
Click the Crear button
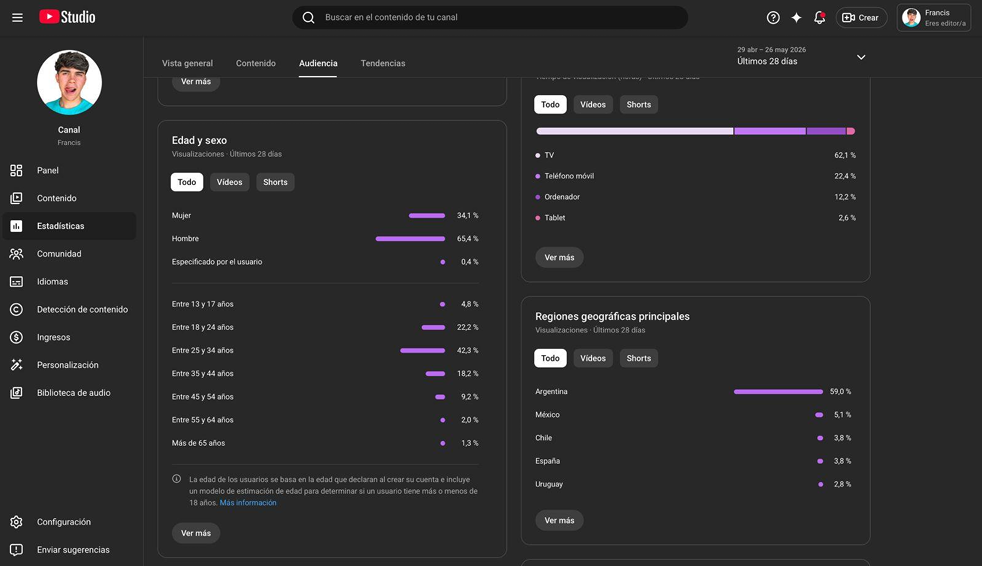(861, 18)
